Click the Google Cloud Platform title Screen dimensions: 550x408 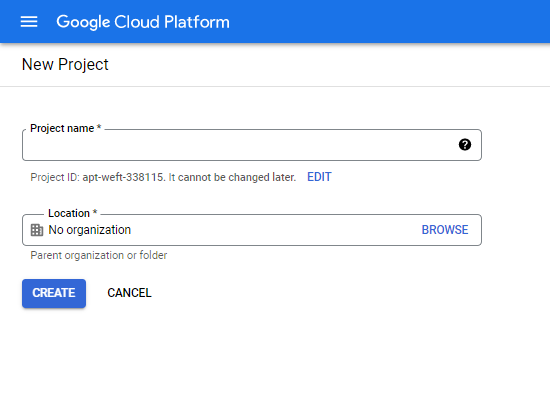143,22
